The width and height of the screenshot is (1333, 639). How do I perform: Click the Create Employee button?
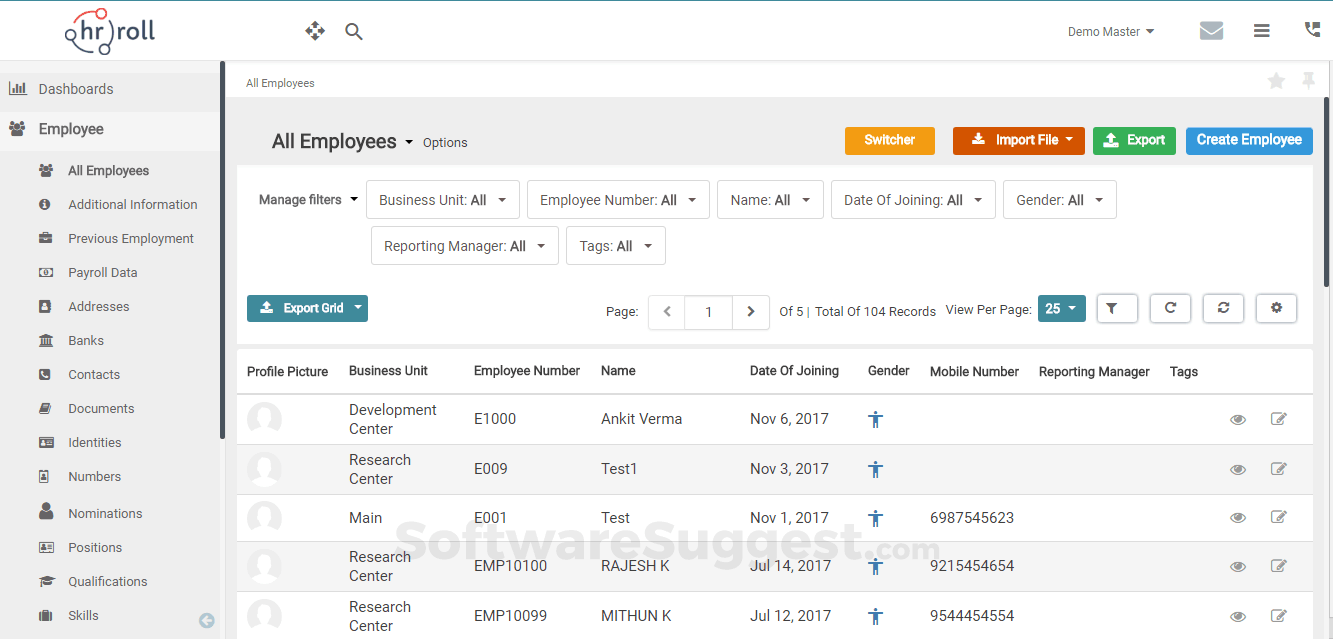tap(1248, 140)
